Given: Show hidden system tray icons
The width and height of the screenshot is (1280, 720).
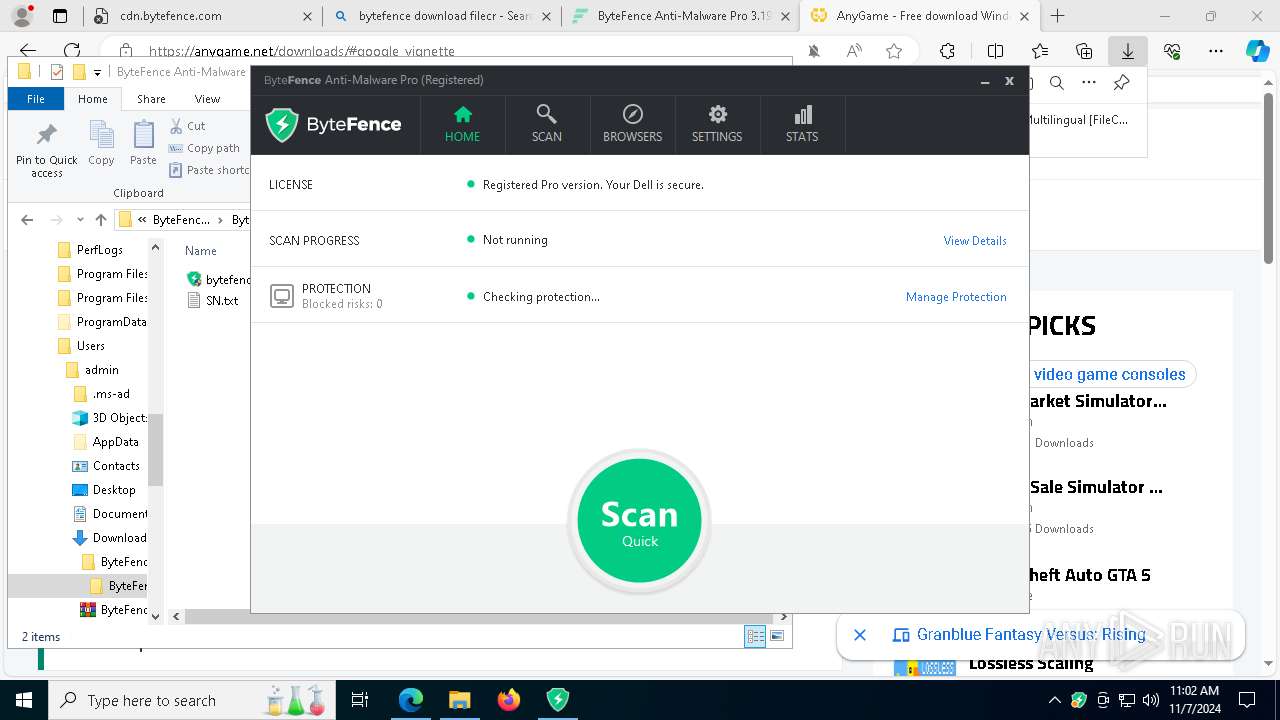Looking at the screenshot, I should click(x=1056, y=700).
